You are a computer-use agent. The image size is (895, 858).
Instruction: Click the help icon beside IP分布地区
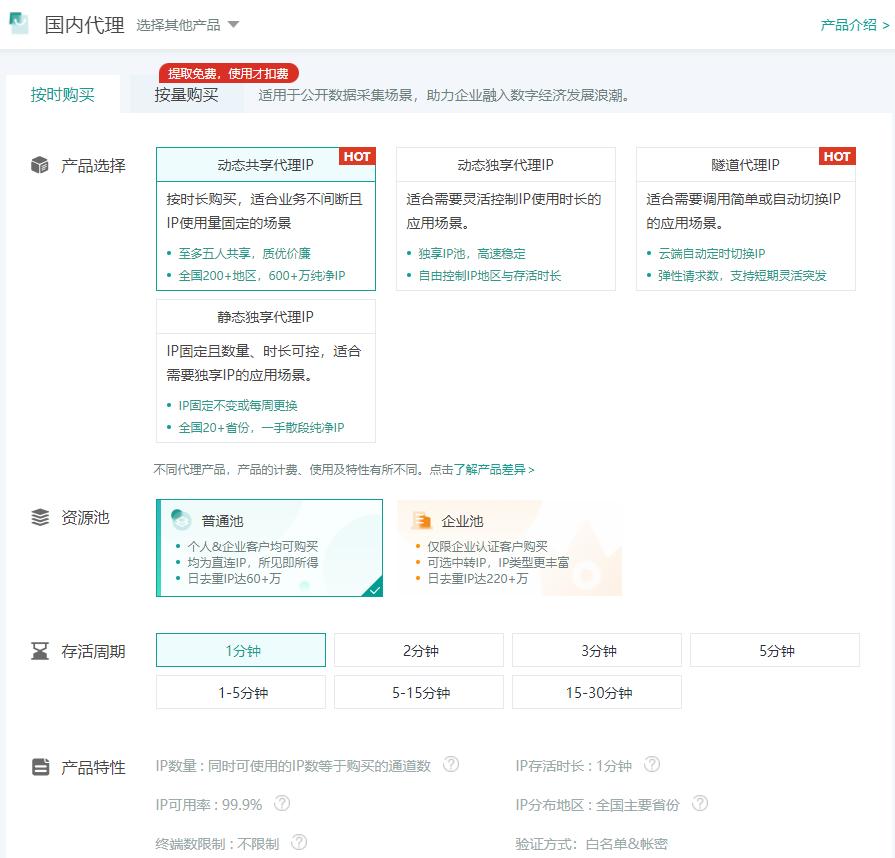pyautogui.click(x=700, y=804)
